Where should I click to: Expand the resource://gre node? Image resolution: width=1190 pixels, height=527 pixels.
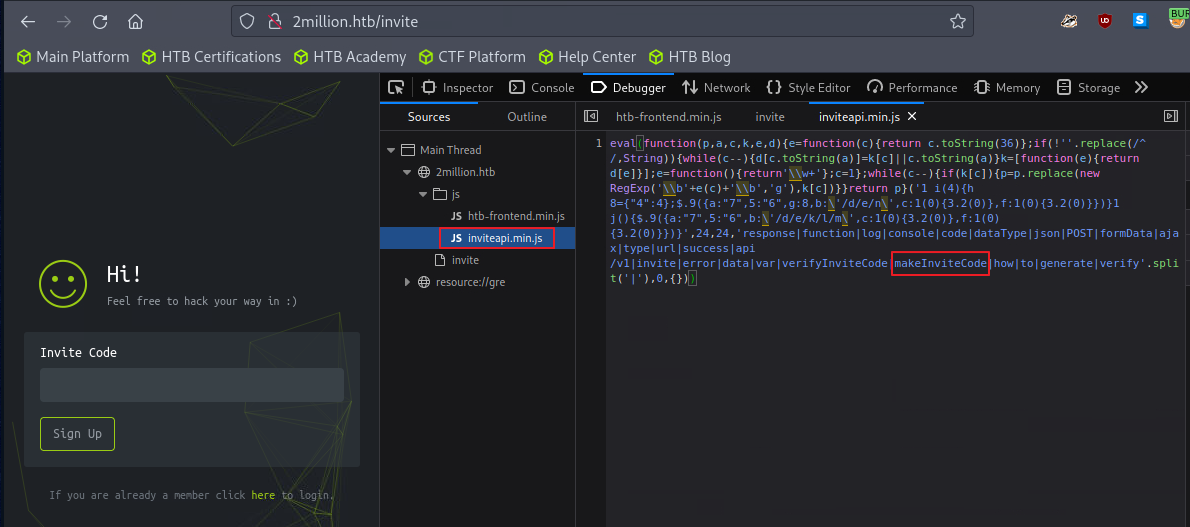click(408, 282)
